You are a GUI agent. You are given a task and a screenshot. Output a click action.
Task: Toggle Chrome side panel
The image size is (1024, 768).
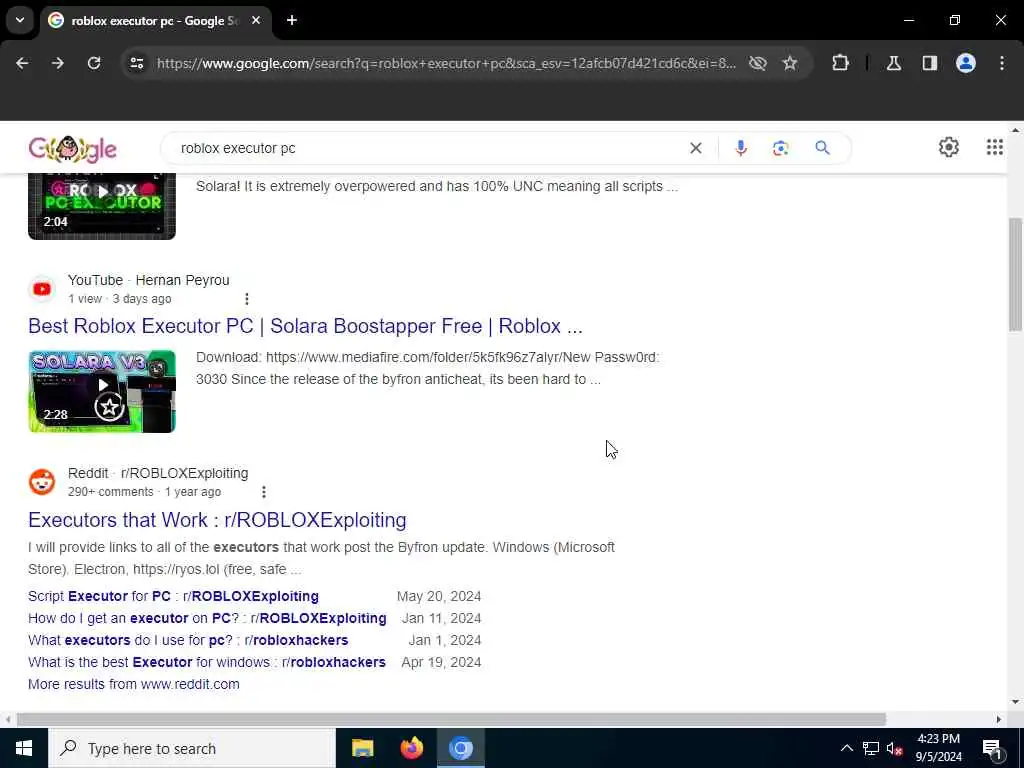coord(930,63)
